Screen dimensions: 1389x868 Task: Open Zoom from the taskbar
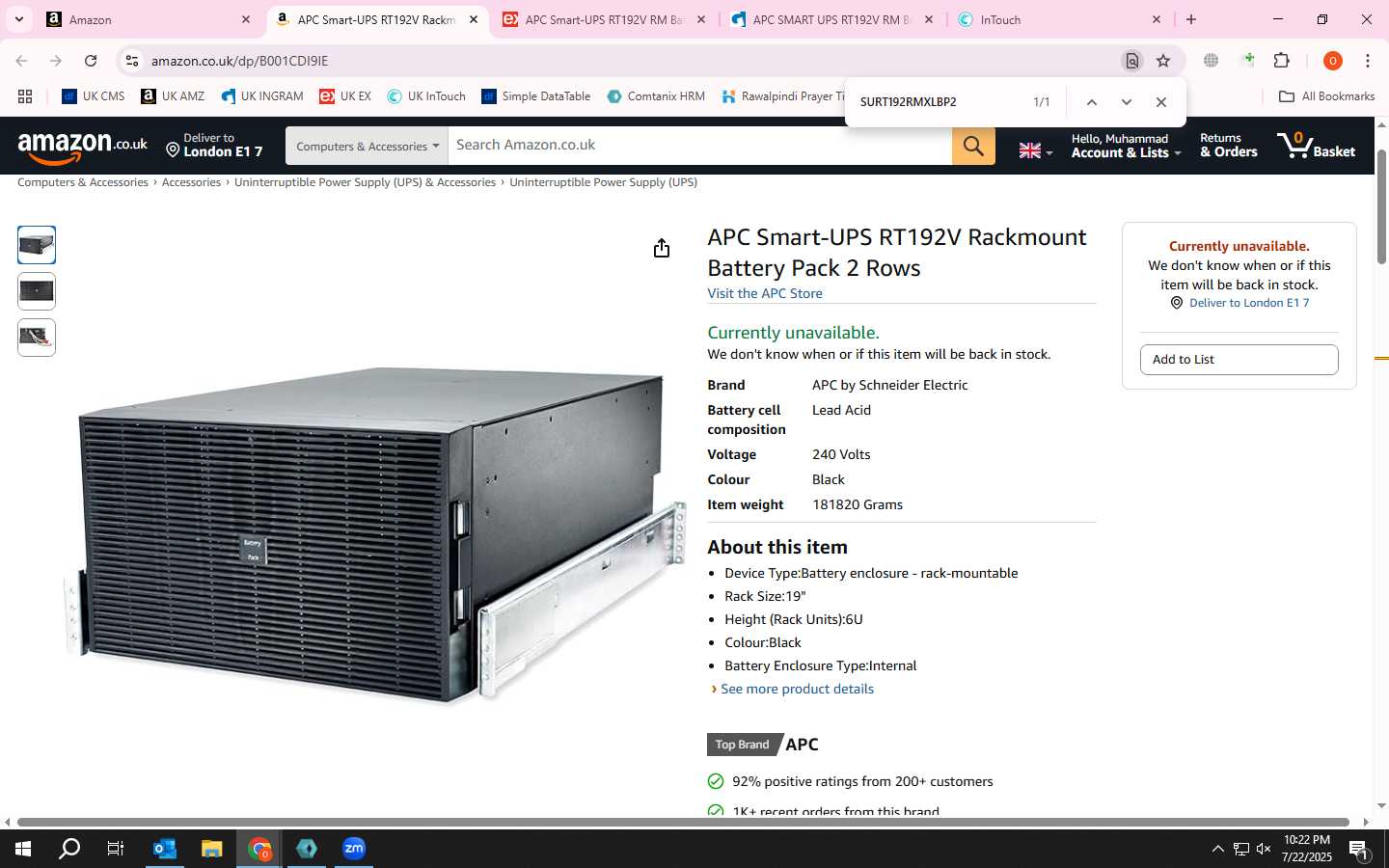(354, 849)
